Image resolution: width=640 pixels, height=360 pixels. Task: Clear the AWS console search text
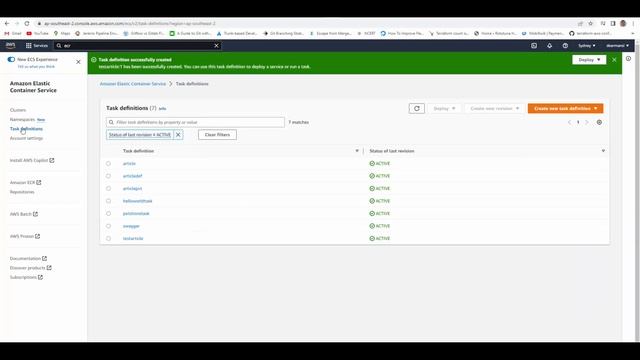[216, 46]
